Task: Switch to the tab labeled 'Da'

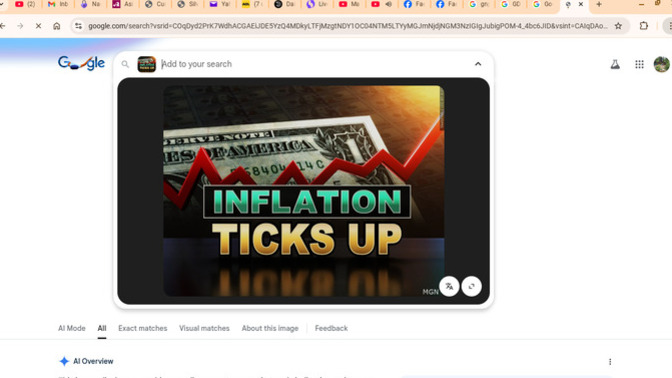Action: coord(285,4)
